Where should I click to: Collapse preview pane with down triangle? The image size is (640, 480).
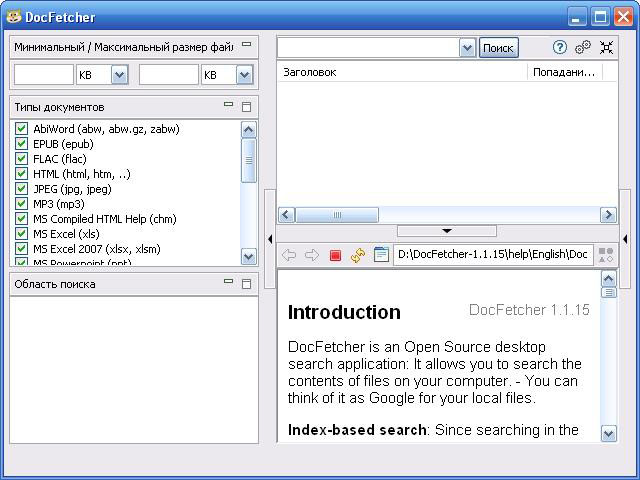pos(447,231)
